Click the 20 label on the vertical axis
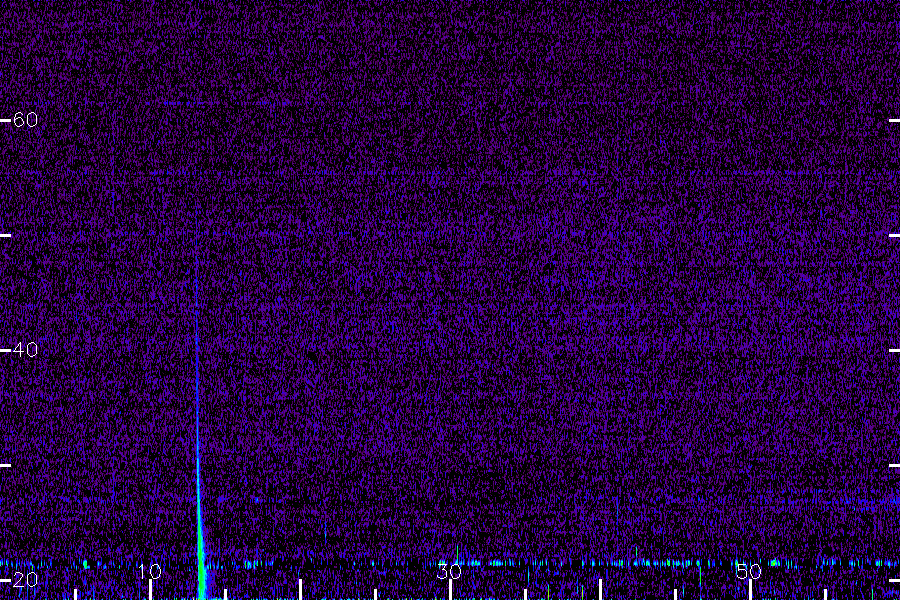Screen dimensions: 900x600 click(25, 579)
